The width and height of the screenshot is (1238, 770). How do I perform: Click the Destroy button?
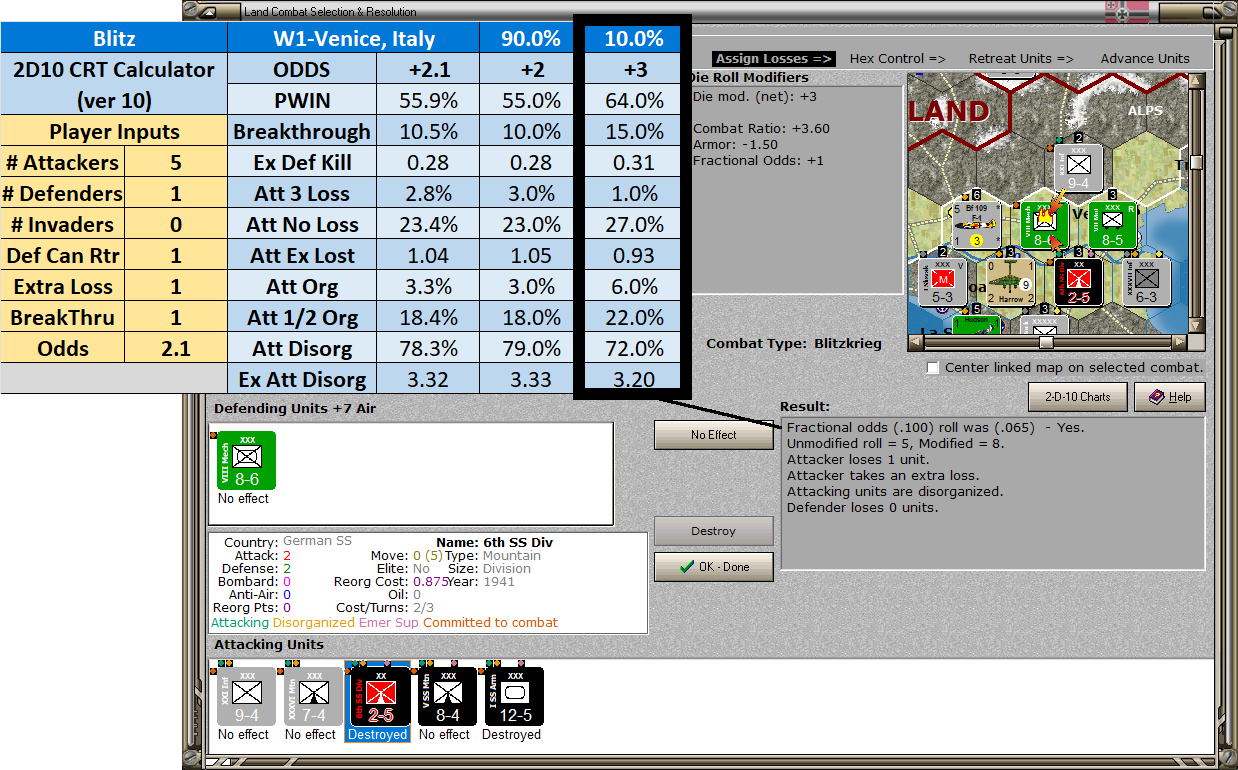point(713,531)
